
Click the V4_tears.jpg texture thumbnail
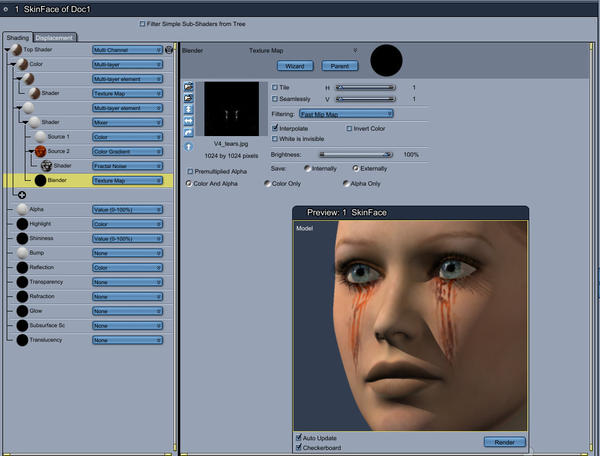[232, 109]
